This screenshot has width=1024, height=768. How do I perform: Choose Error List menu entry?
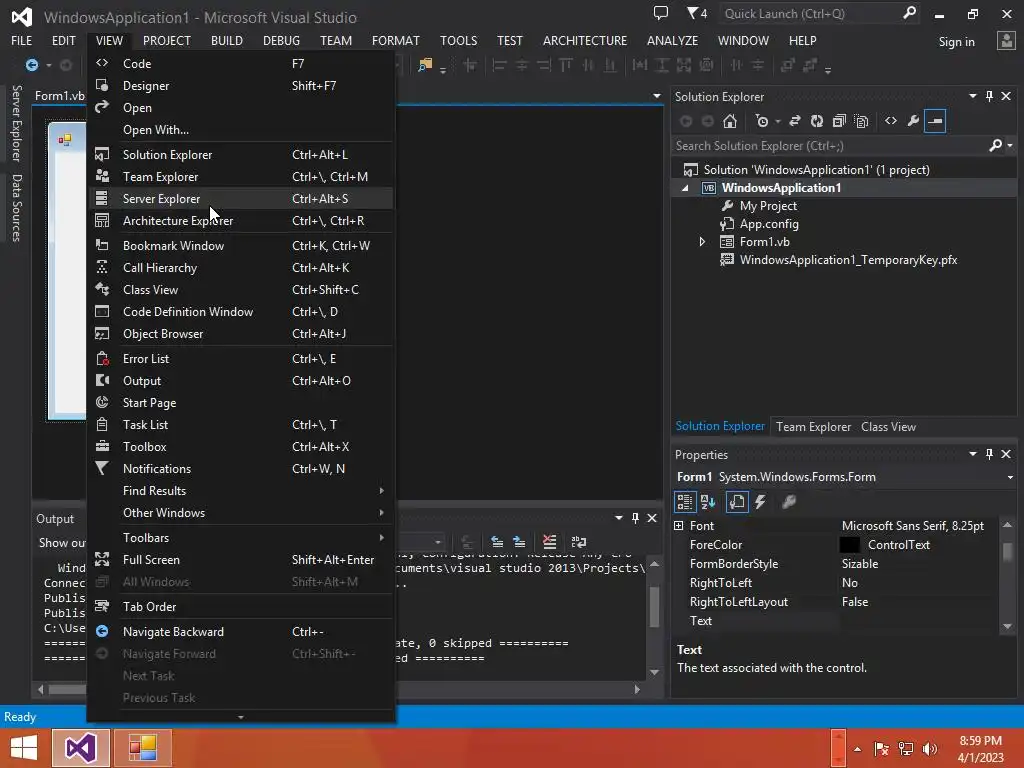pos(240,359)
